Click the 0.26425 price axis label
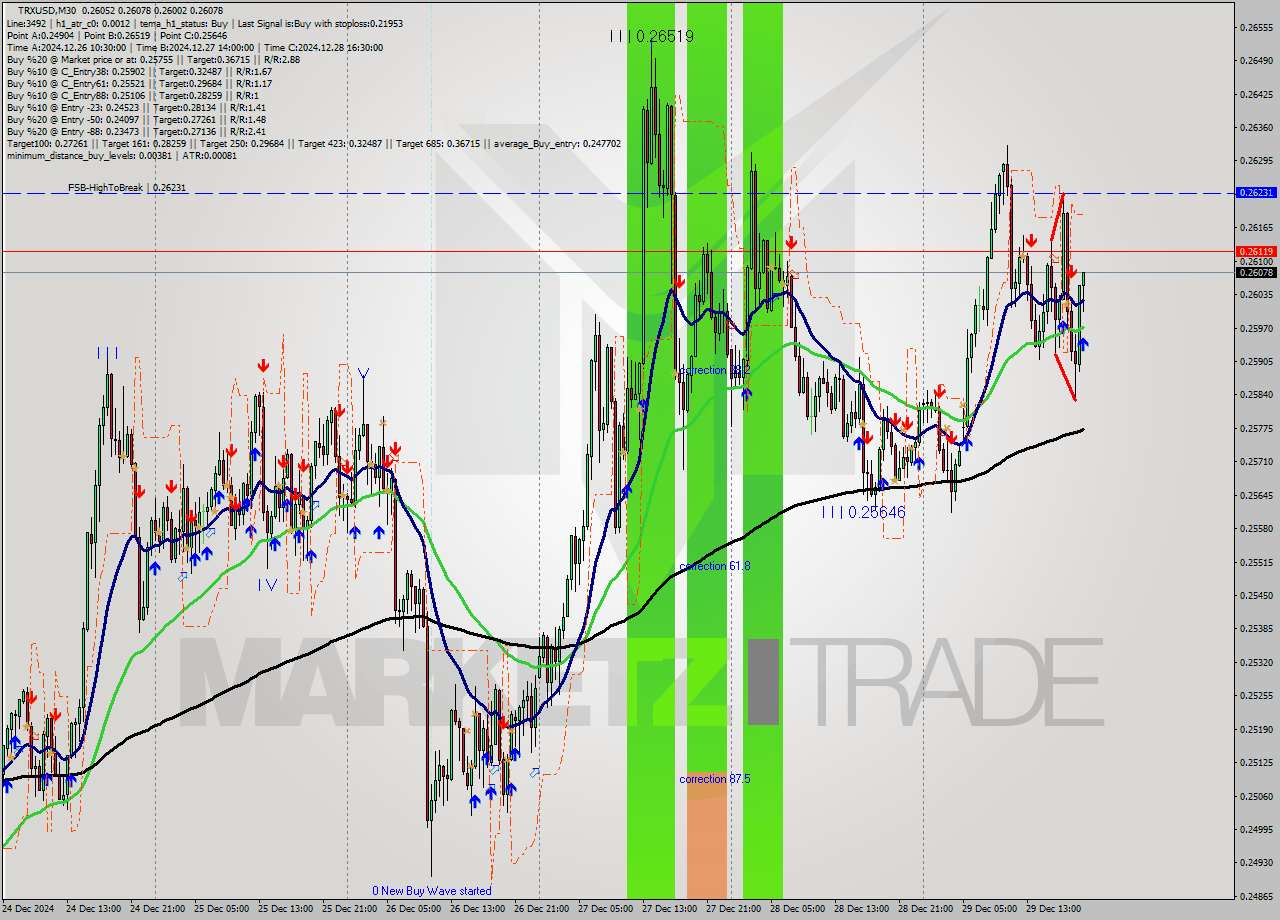The height and width of the screenshot is (920, 1280). point(1255,95)
